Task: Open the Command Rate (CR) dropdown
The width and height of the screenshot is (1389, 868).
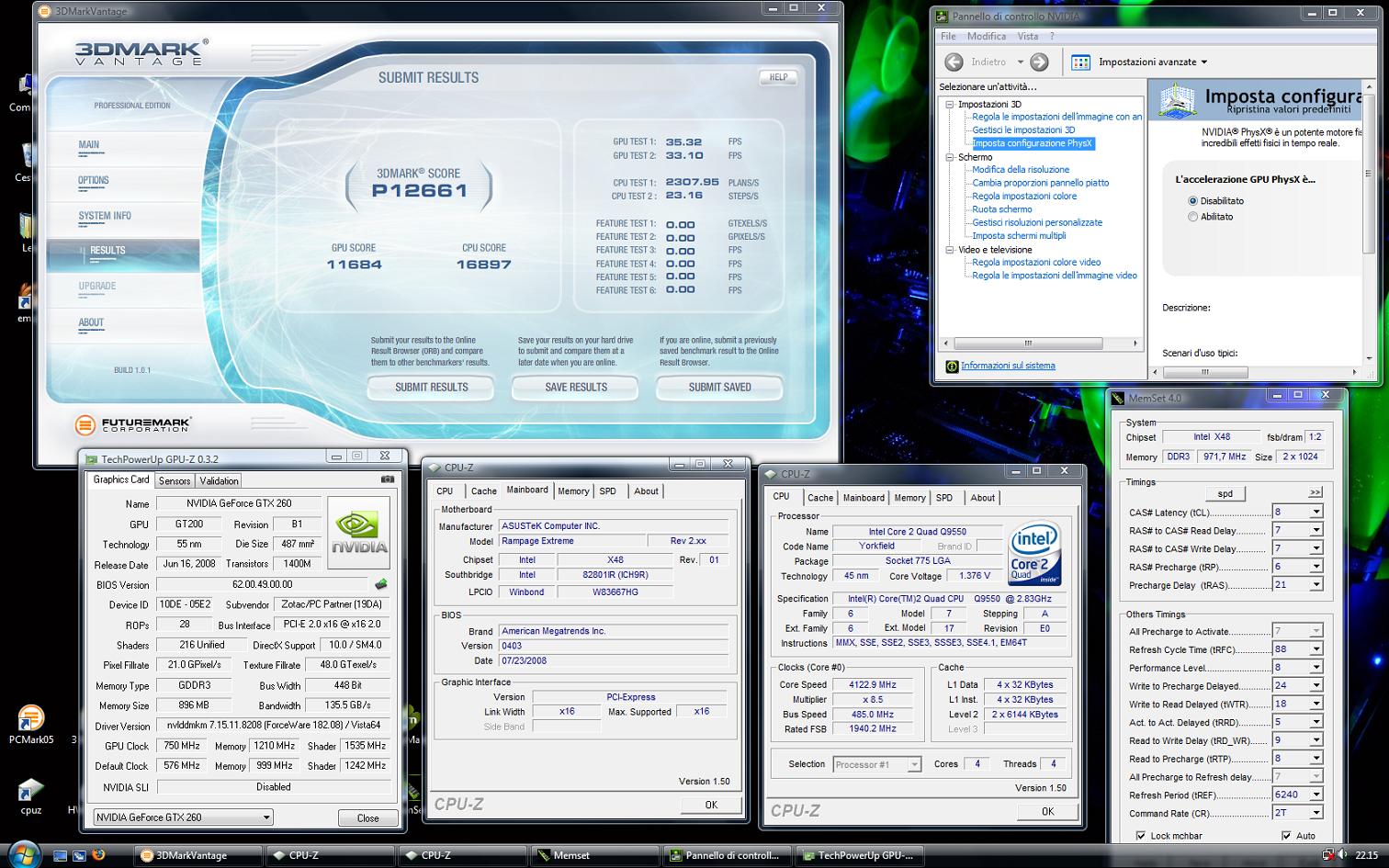Action: [x=1316, y=813]
